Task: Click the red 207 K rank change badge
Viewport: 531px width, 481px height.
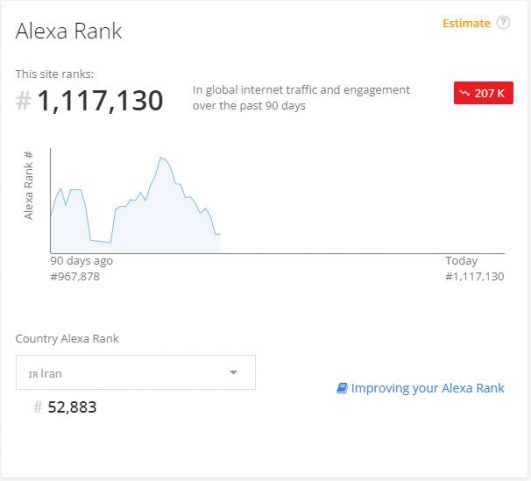Action: (x=483, y=93)
